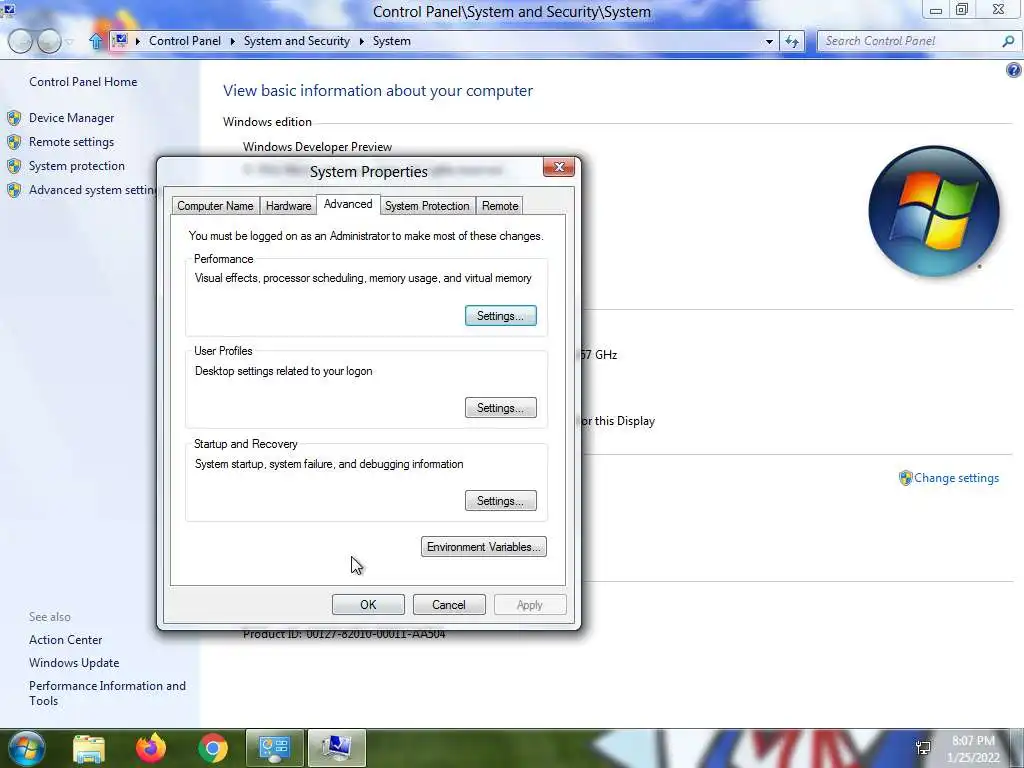Click shield icon beside Remote settings
The height and width of the screenshot is (768, 1024).
tap(14, 142)
